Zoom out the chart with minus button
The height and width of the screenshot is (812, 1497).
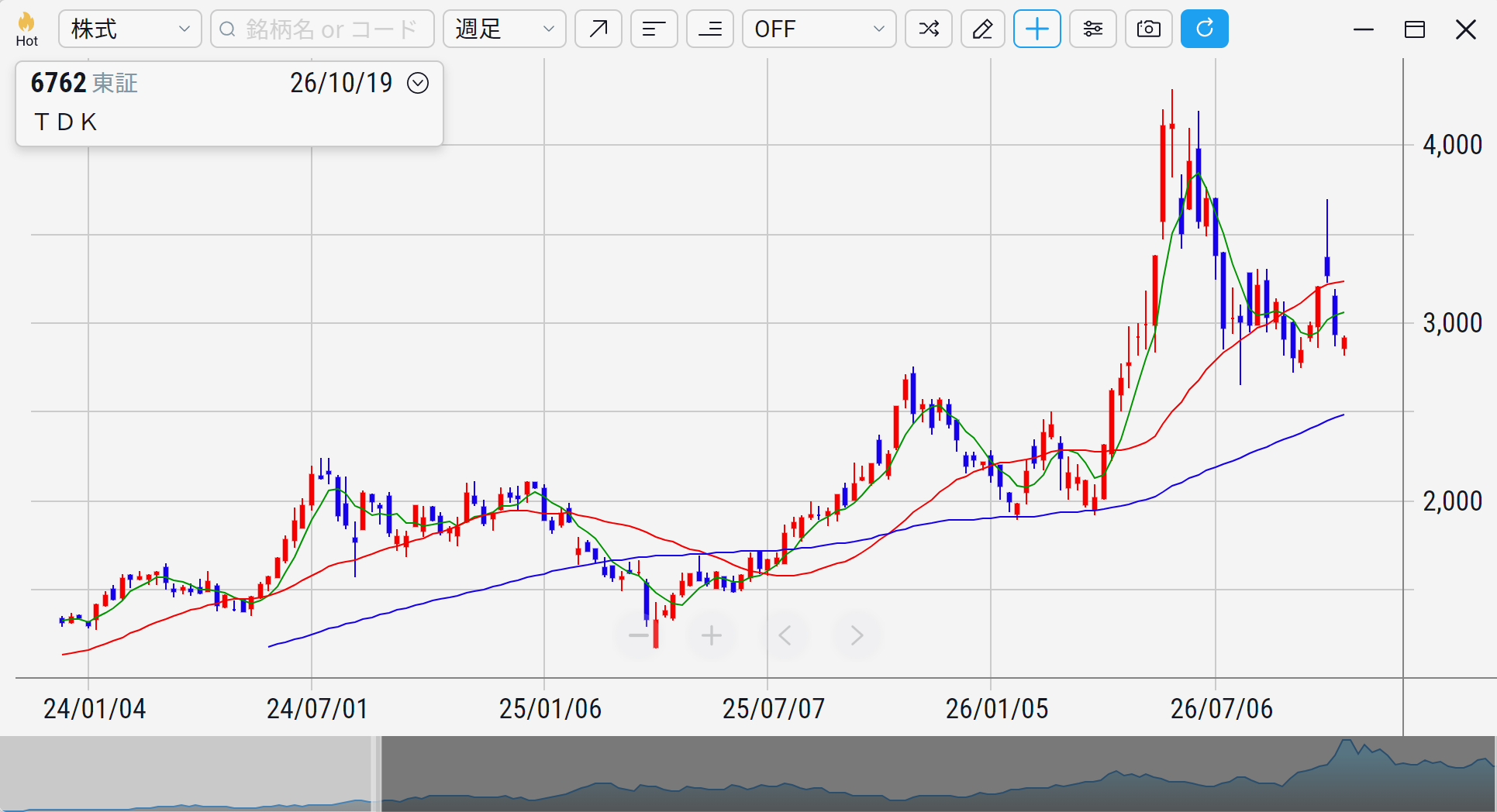click(639, 636)
